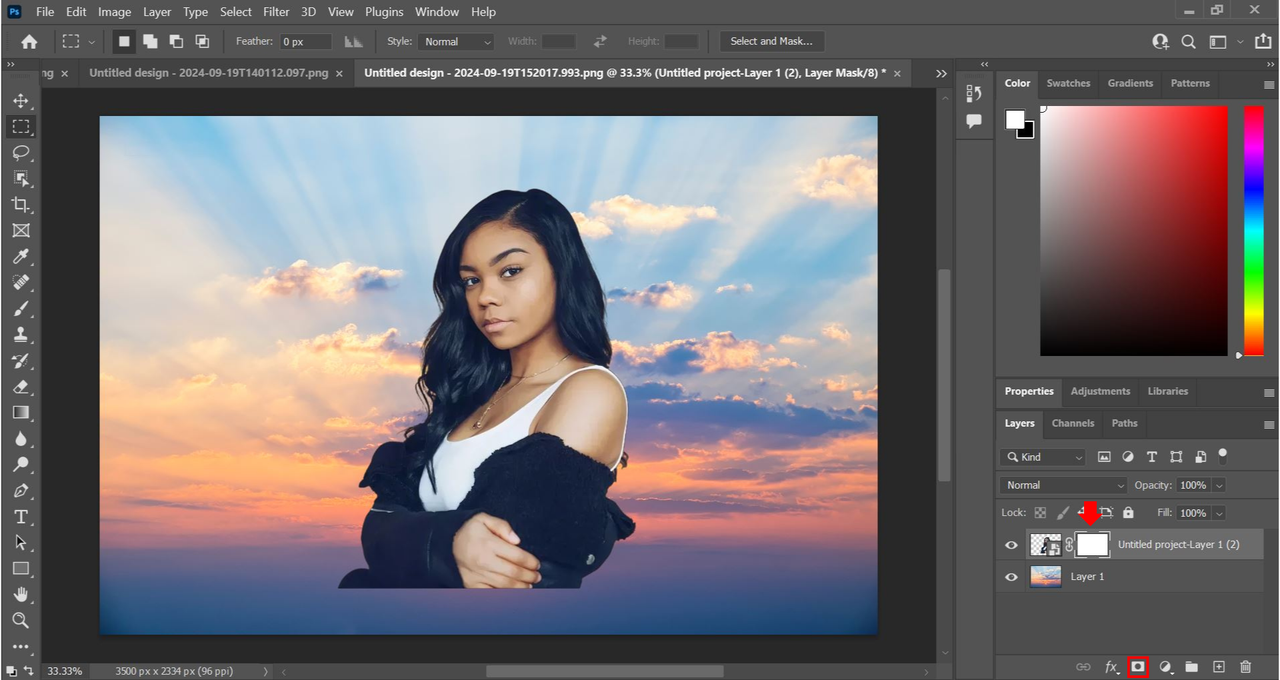The width and height of the screenshot is (1280, 680).
Task: Select the Spot Healing Brush tool
Action: [21, 283]
